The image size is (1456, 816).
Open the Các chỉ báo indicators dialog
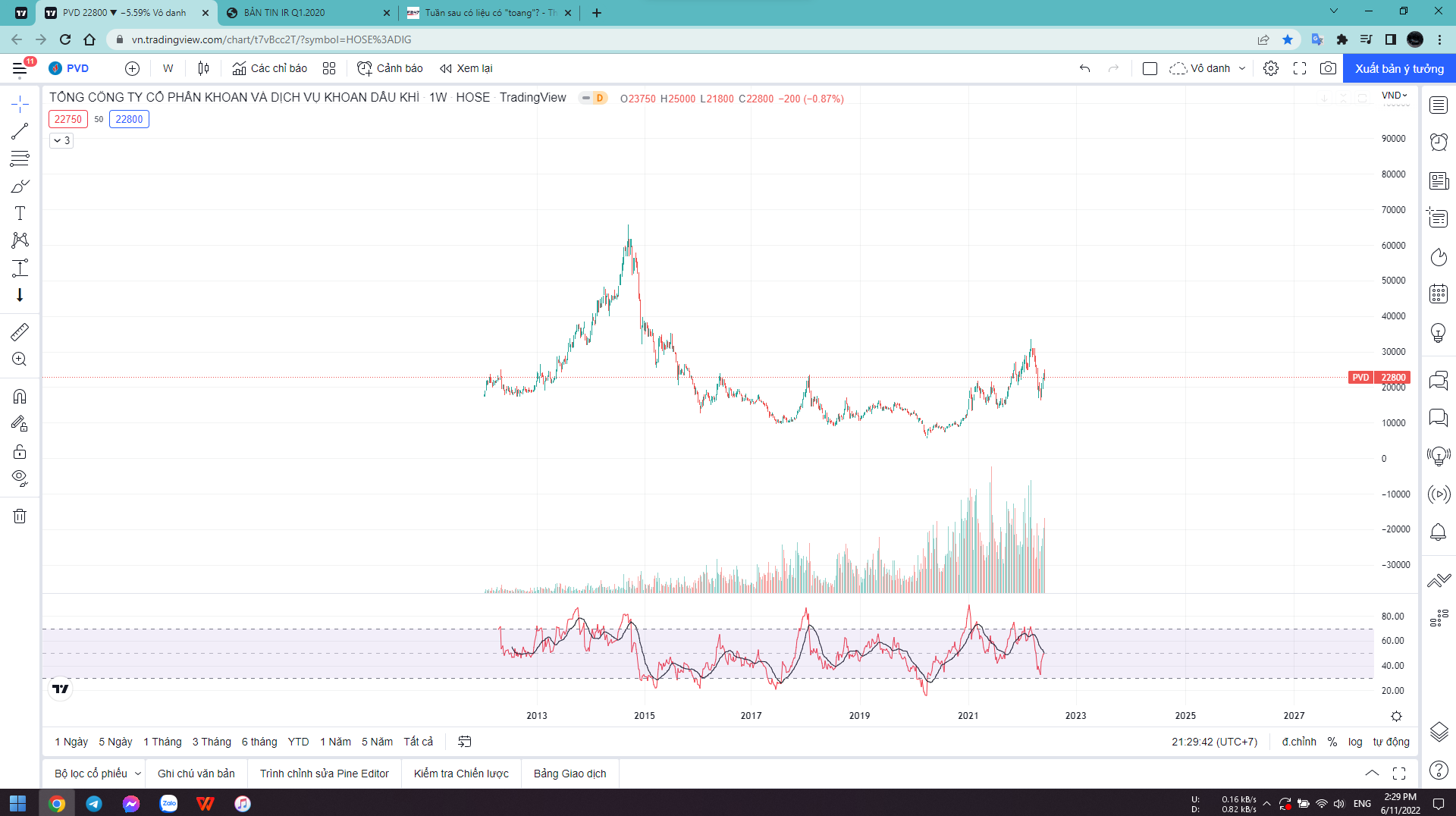[270, 68]
